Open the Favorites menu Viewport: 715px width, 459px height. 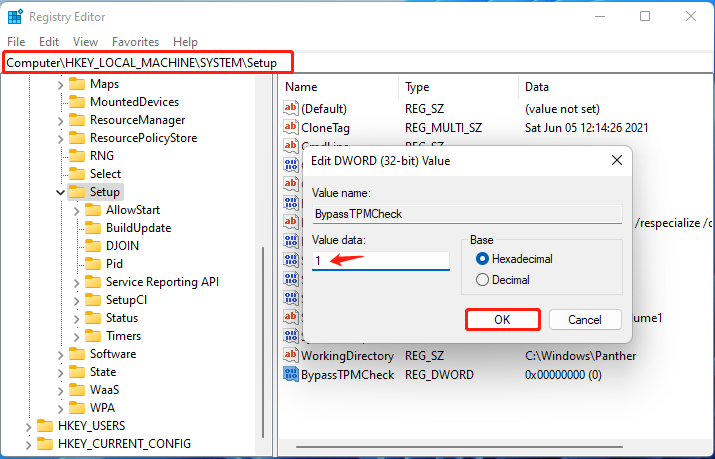[x=135, y=42]
